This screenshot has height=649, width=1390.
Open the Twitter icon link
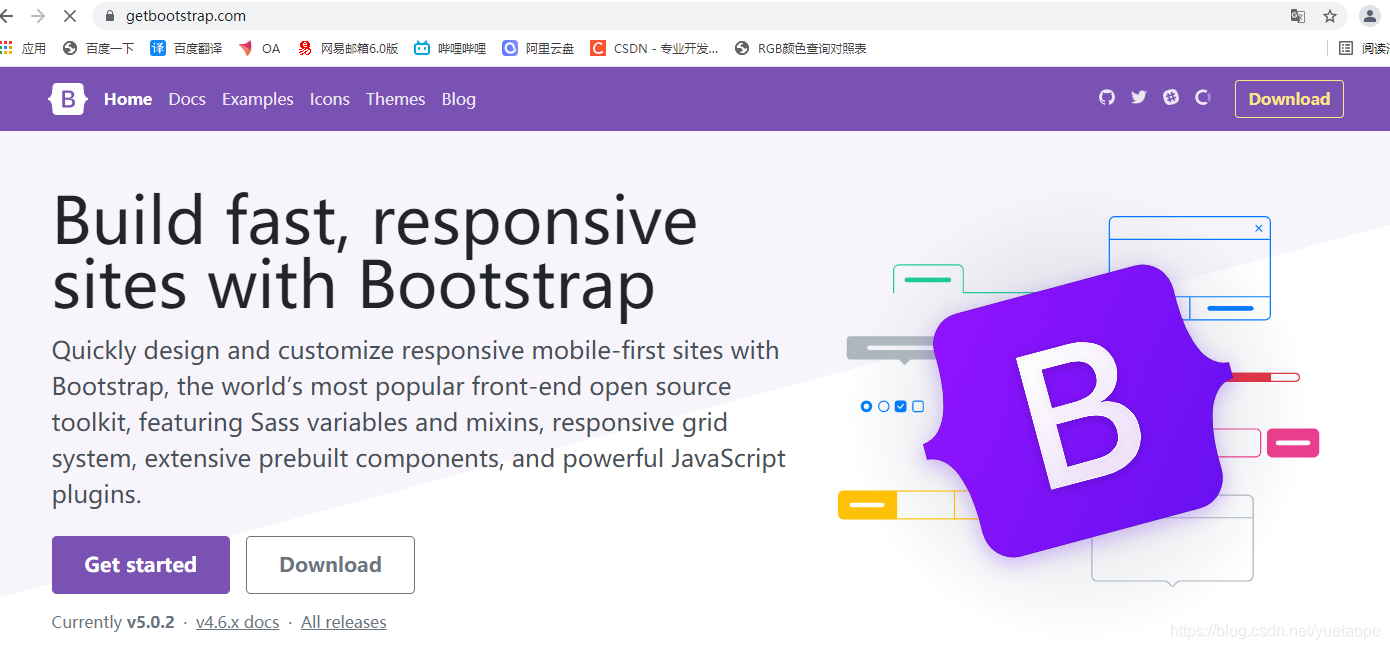pyautogui.click(x=1139, y=97)
